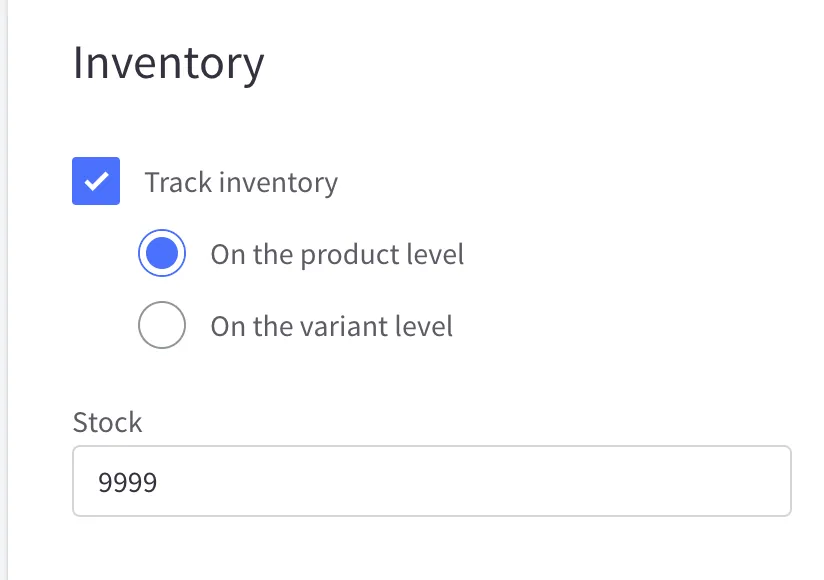Click the word "product" in radio label
This screenshot has height=580, width=824.
(x=345, y=254)
